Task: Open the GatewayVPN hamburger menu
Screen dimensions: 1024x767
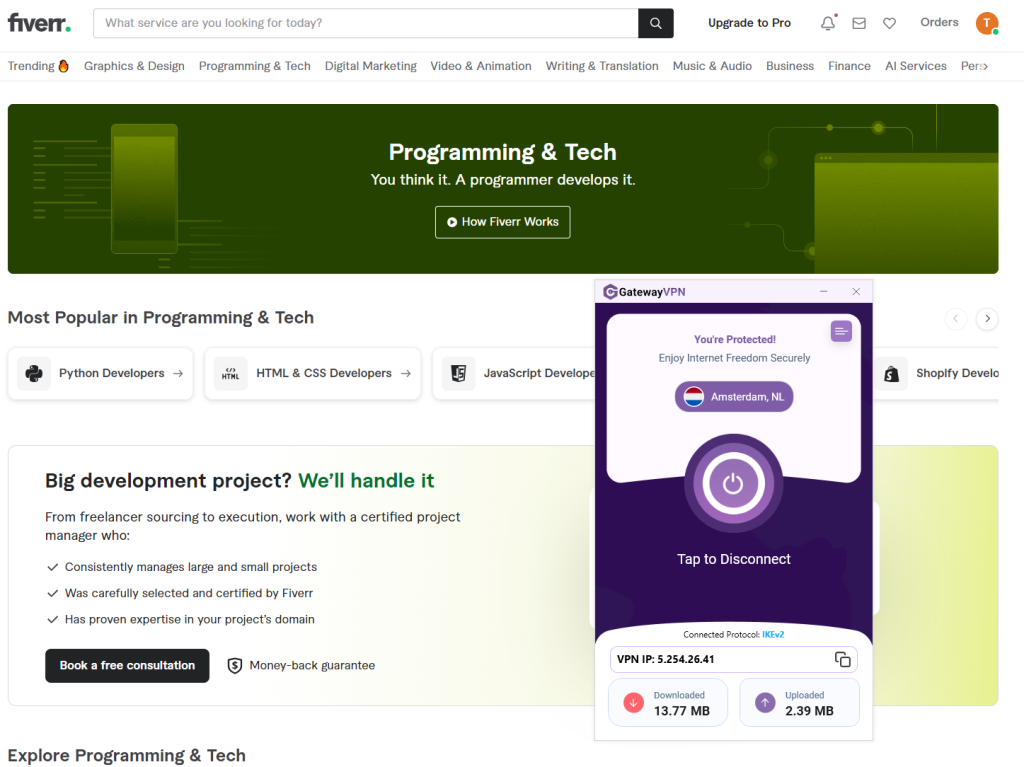Action: (x=841, y=331)
